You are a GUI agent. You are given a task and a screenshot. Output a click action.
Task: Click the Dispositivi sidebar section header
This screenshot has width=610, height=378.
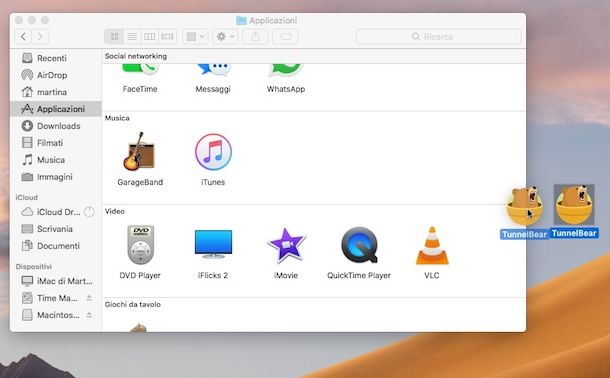(x=34, y=266)
